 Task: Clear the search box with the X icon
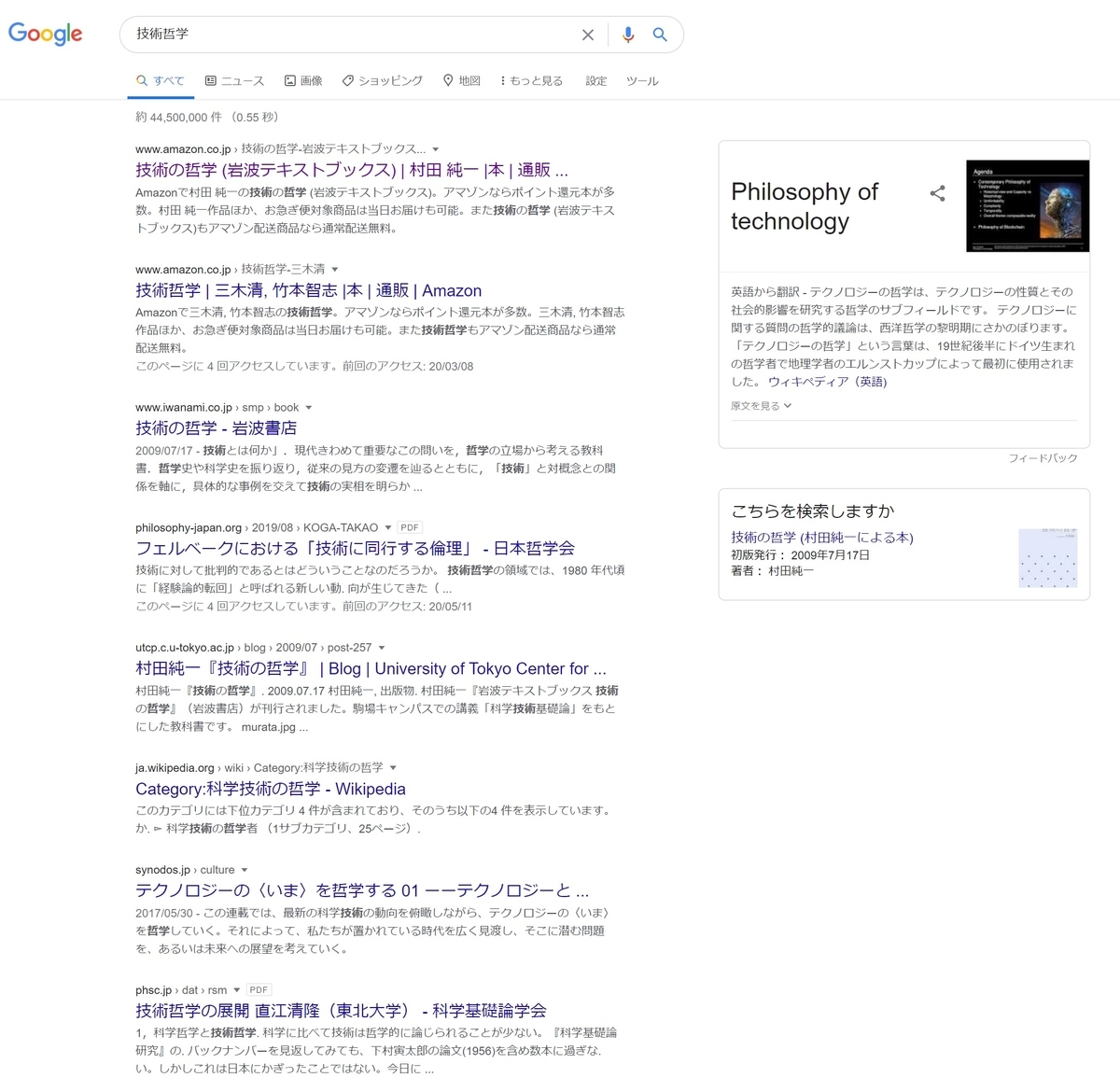click(588, 35)
